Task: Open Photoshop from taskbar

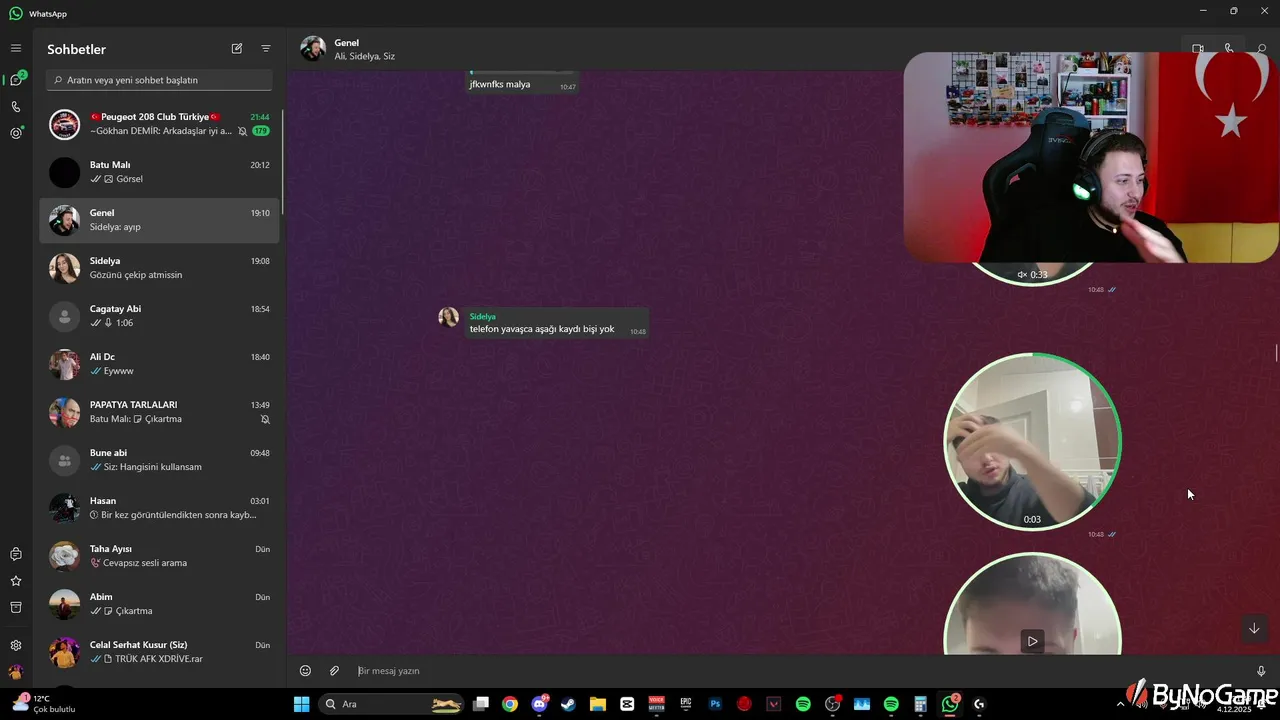Action: click(x=715, y=704)
